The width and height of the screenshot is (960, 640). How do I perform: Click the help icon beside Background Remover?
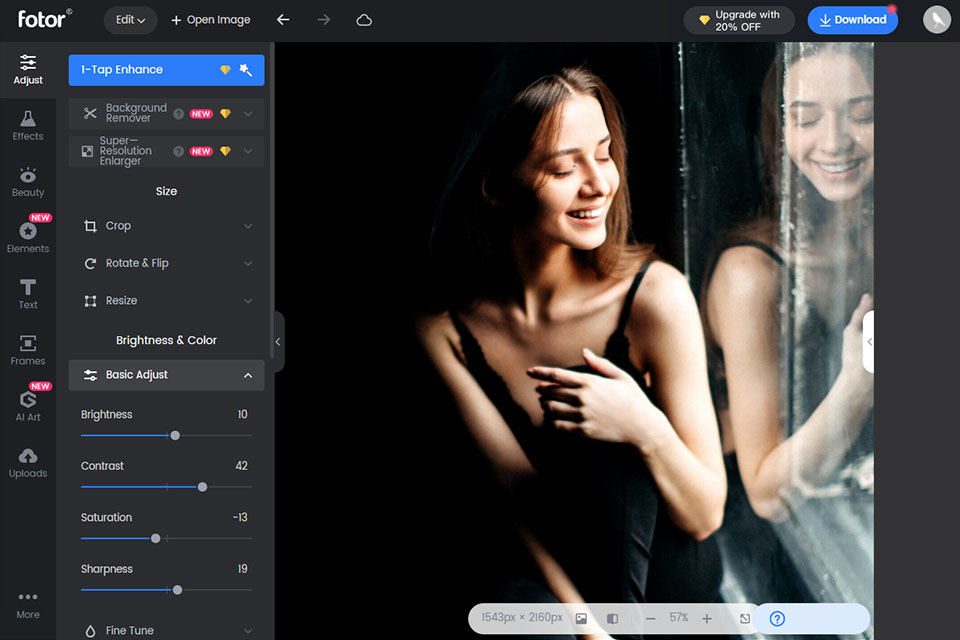(178, 114)
